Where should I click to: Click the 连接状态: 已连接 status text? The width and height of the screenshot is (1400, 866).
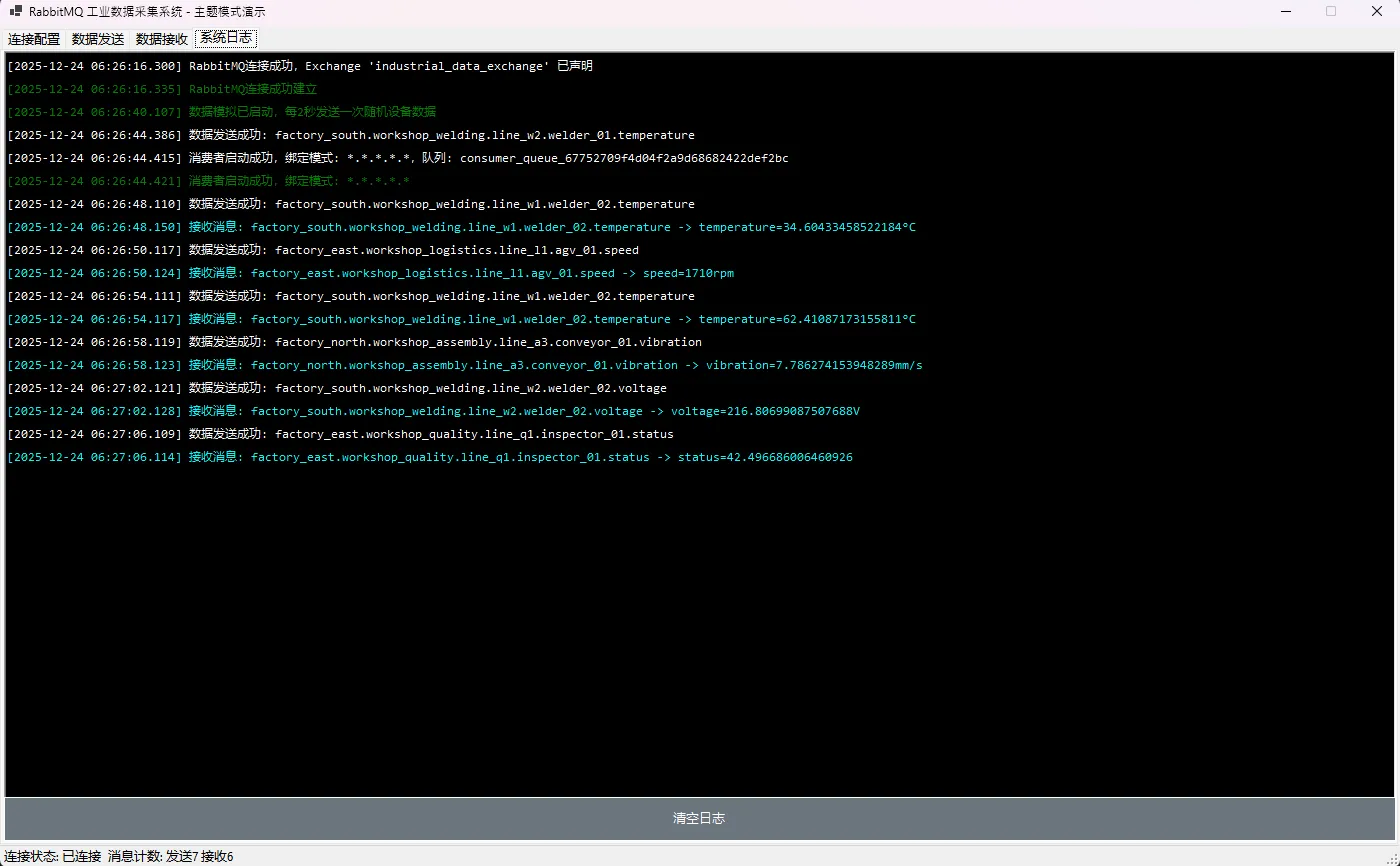click(x=53, y=856)
